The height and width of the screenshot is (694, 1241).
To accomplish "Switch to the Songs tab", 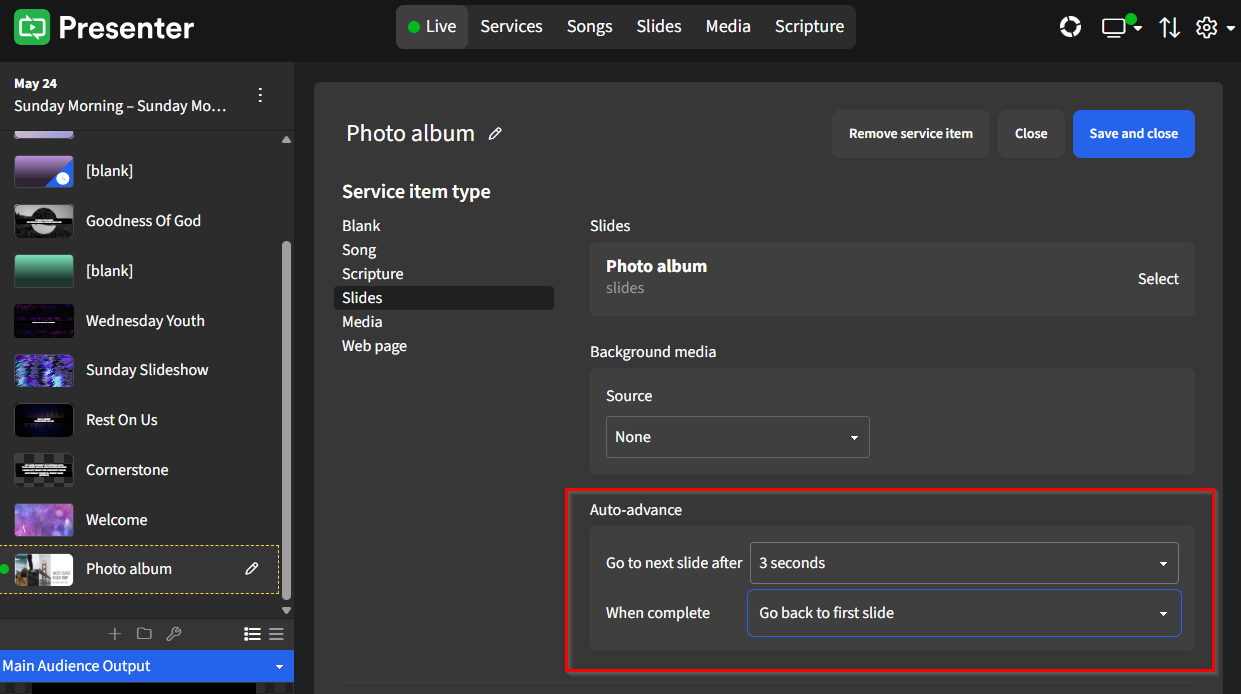I will [589, 27].
